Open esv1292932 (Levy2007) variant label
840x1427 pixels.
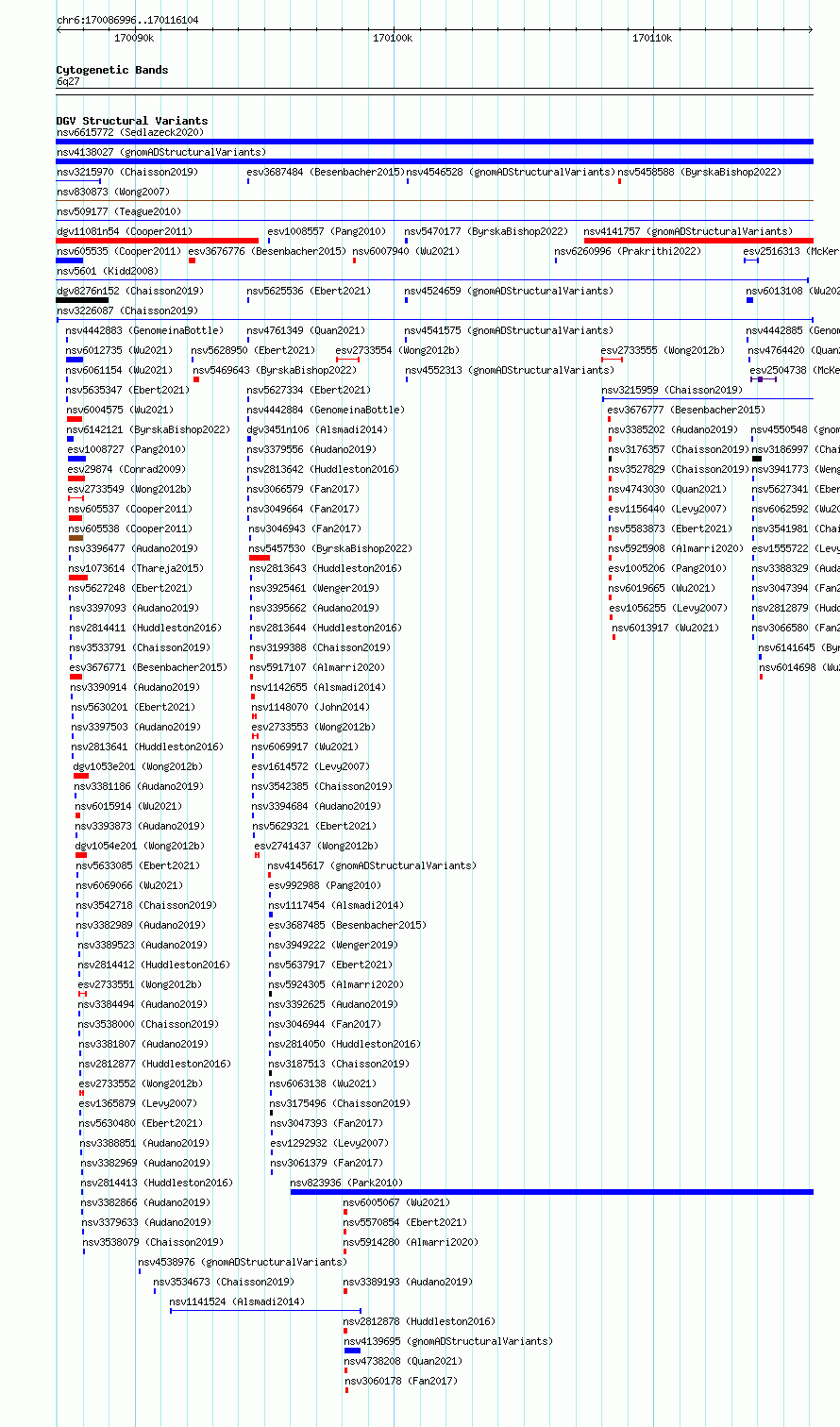pyautogui.click(x=330, y=1144)
